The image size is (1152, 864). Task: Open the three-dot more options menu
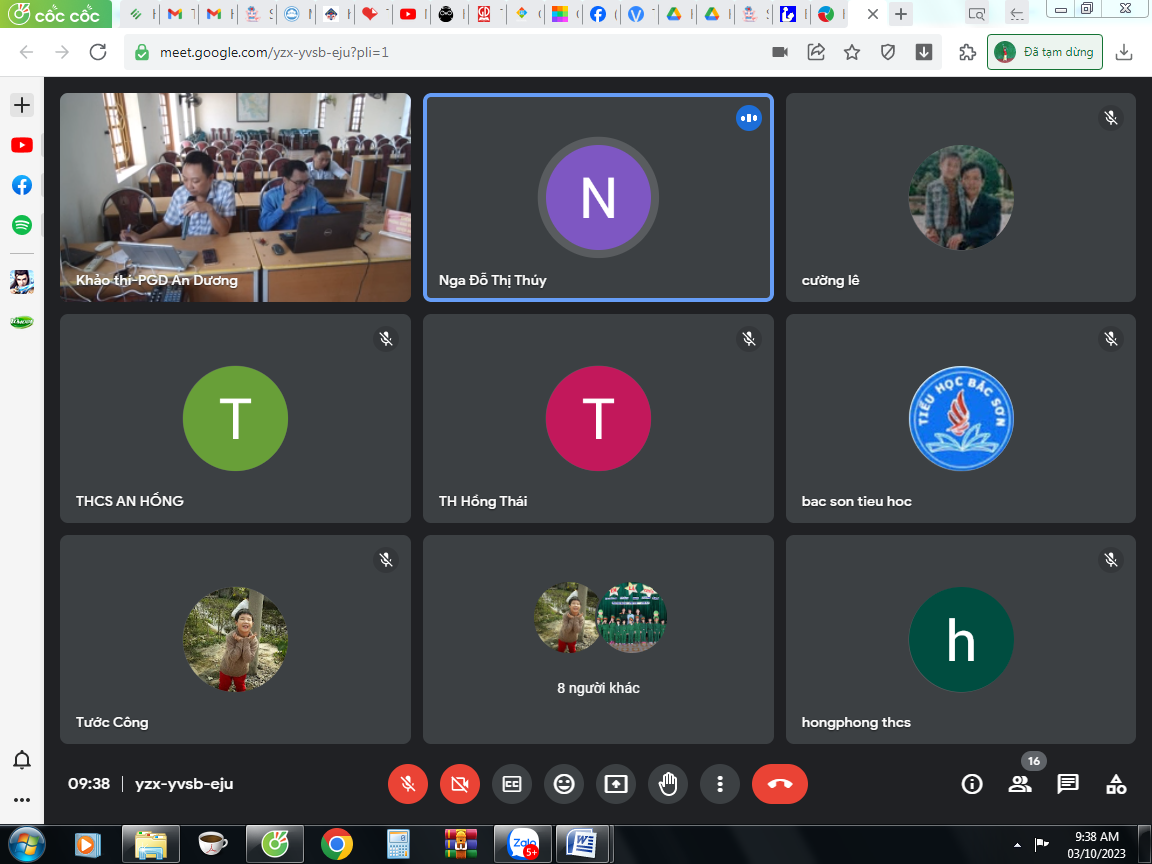720,784
